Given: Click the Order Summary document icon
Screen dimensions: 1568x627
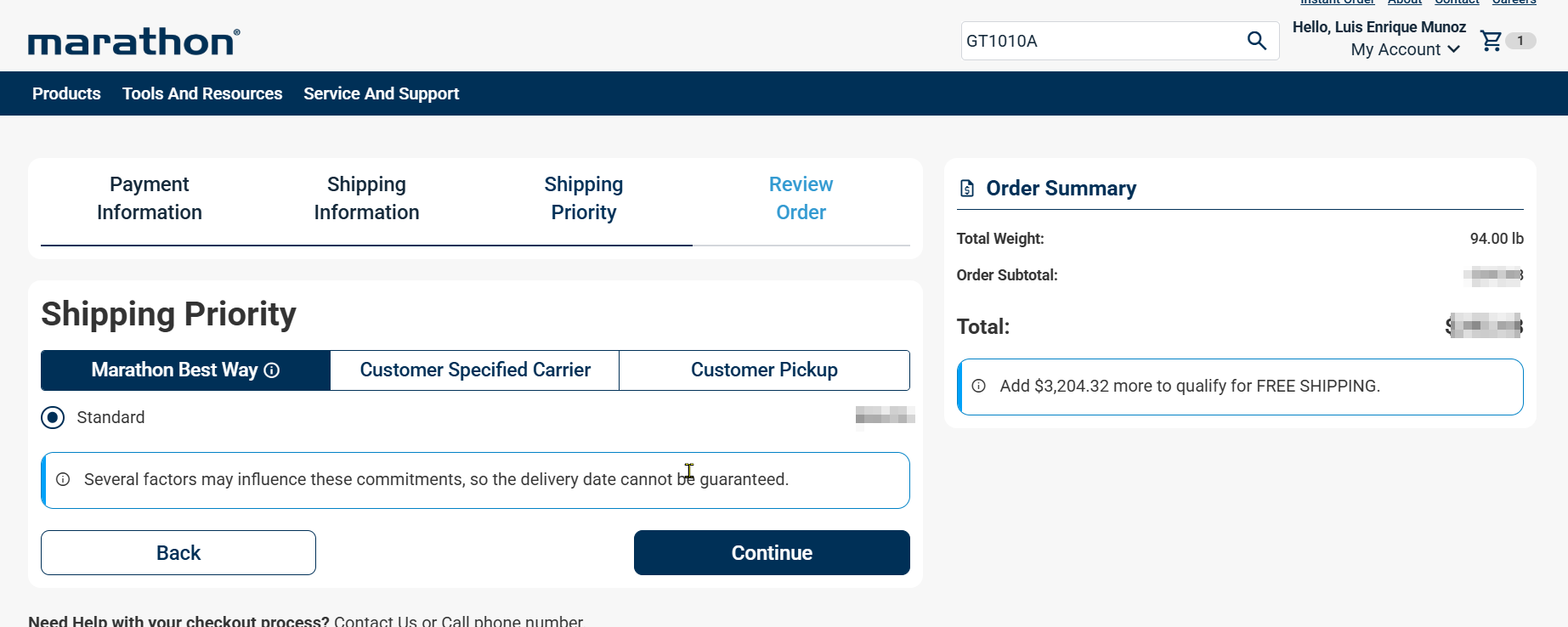Looking at the screenshot, I should [x=967, y=189].
